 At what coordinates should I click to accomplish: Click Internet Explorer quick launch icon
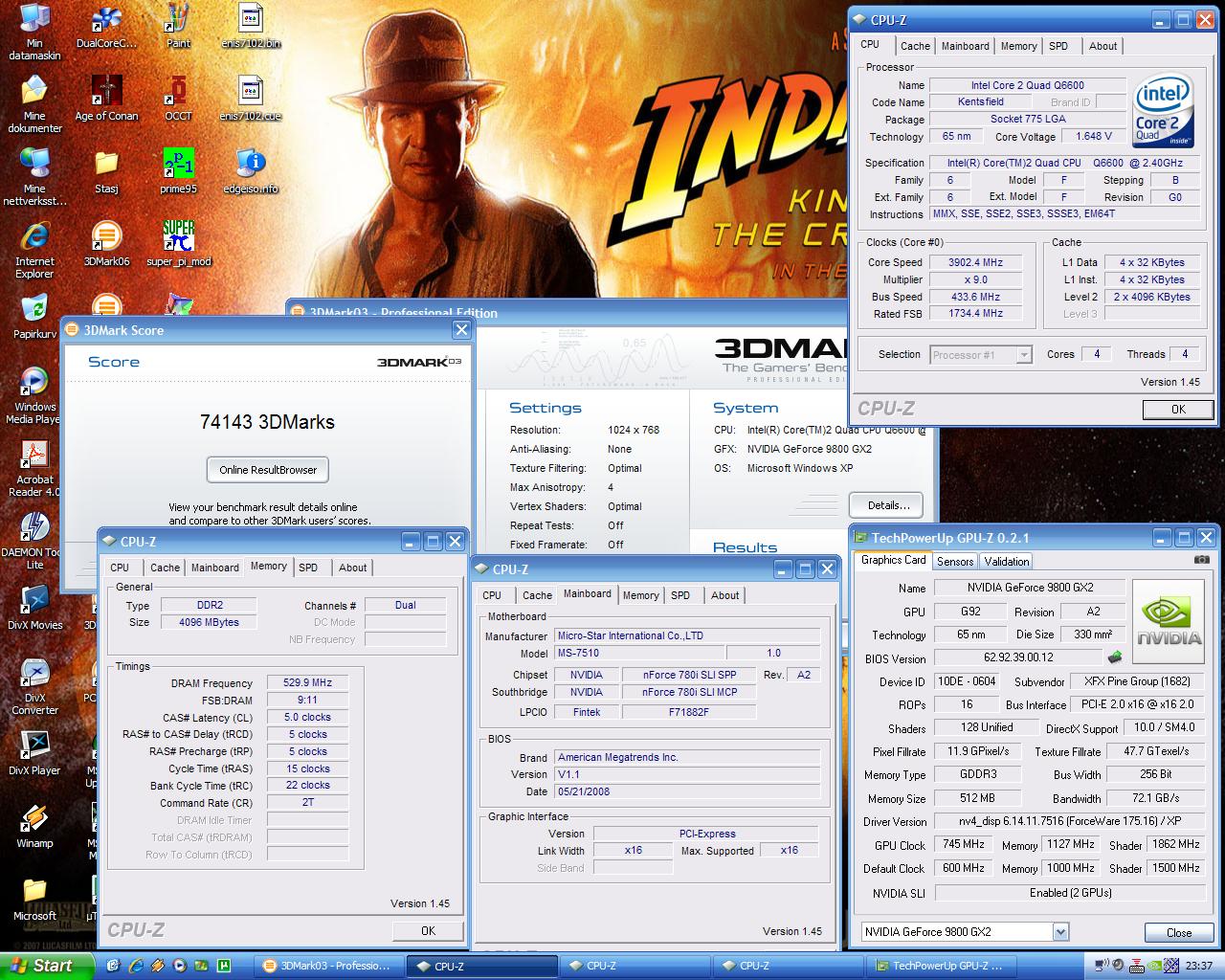point(135,966)
